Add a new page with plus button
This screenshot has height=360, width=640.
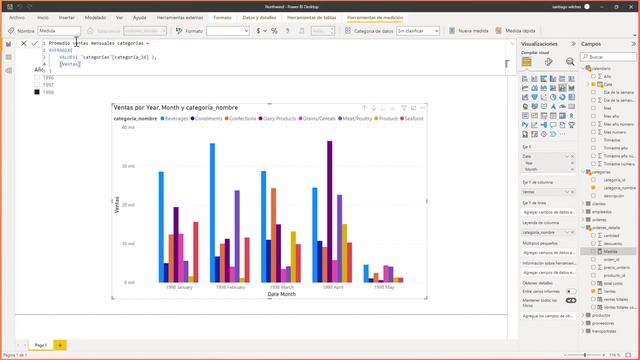pyautogui.click(x=60, y=345)
